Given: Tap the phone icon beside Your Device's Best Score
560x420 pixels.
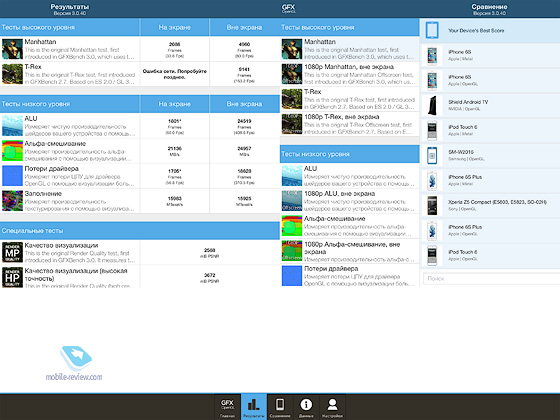Looking at the screenshot, I should (432, 30).
